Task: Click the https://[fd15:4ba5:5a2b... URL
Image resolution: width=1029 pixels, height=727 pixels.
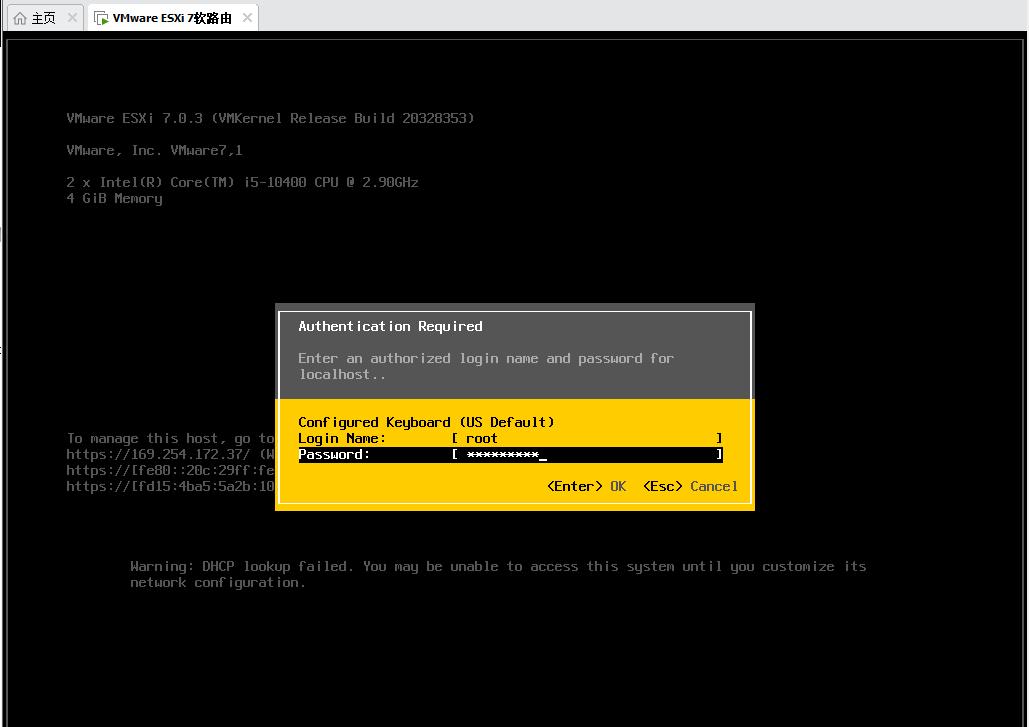Action: (170, 486)
